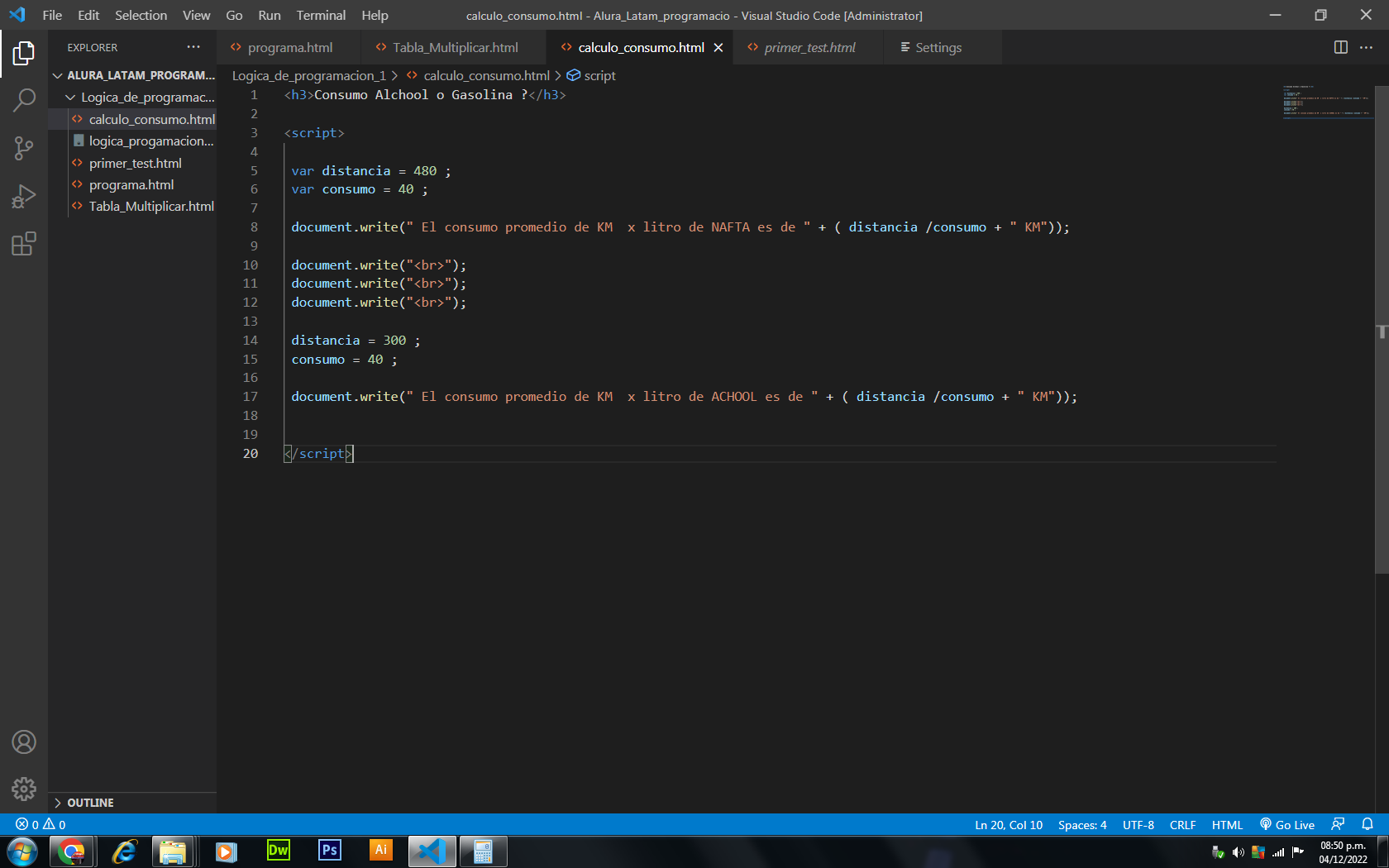Open the File menu
This screenshot has height=868, width=1389.
52,15
